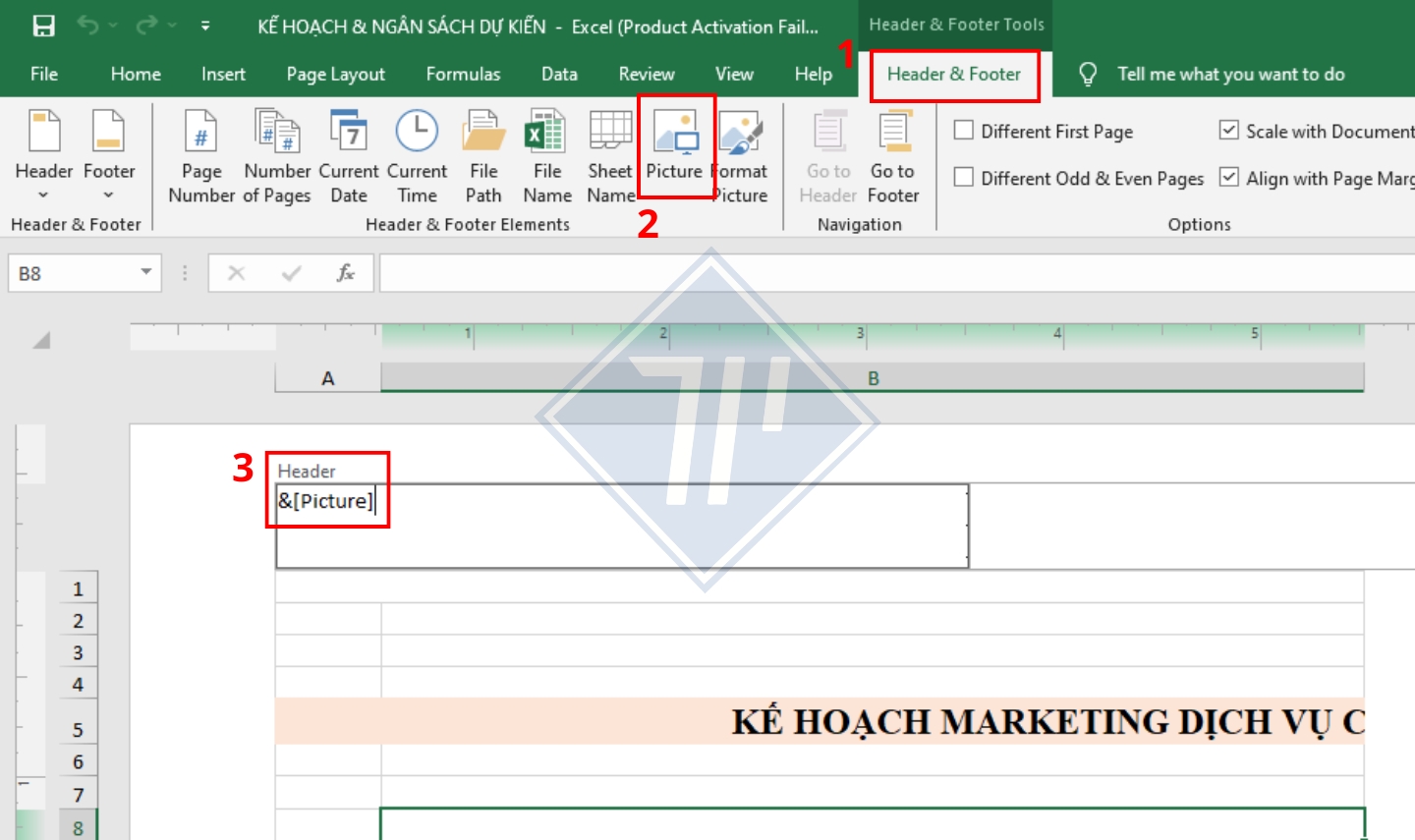Screen dimensions: 1415x840
Task: Insert Page Number into the header
Action: (x=199, y=157)
